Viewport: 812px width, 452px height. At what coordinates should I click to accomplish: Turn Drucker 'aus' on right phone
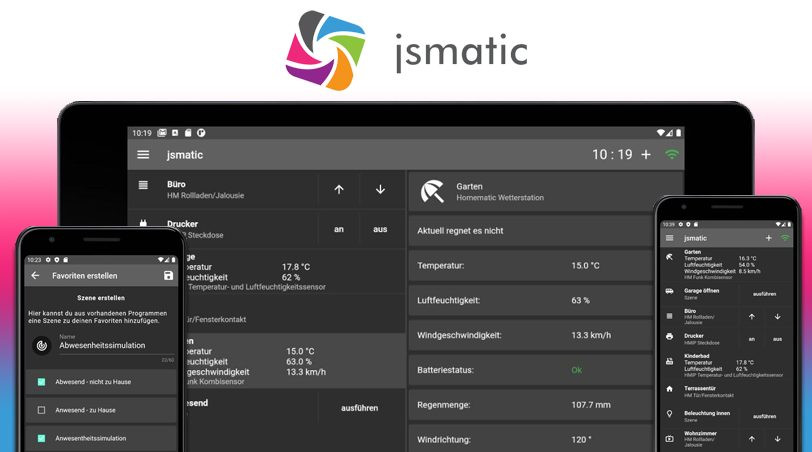777,339
